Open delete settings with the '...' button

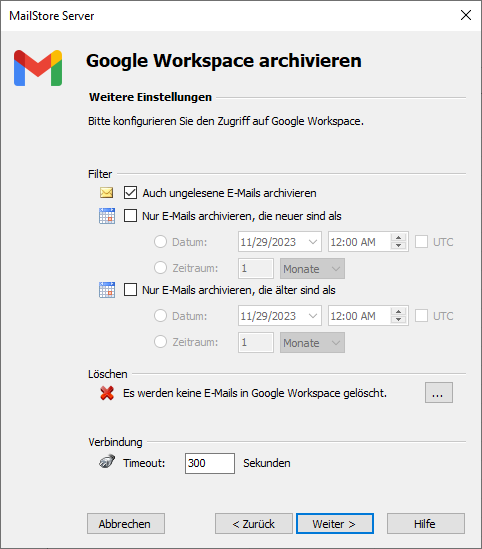point(439,393)
